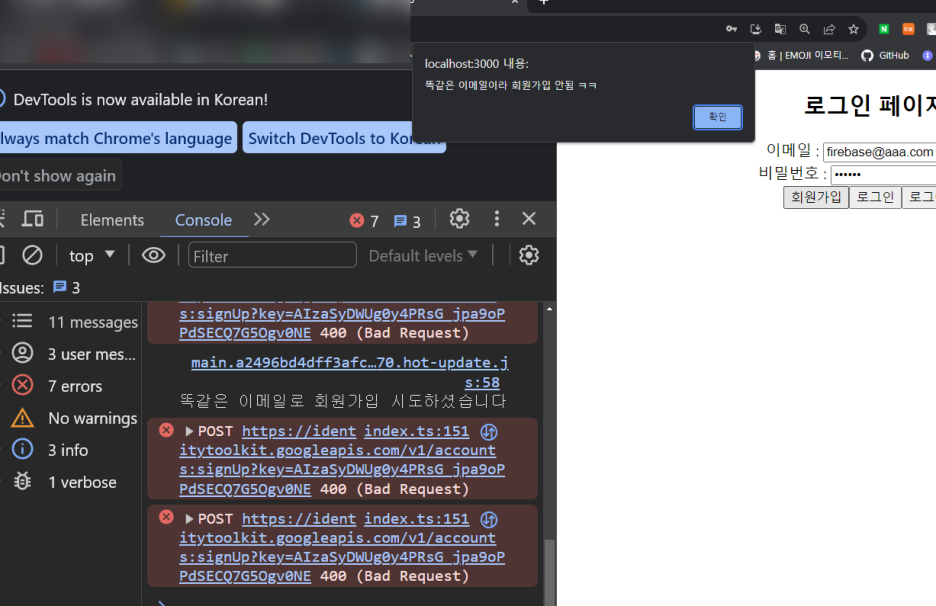The height and width of the screenshot is (606, 936).
Task: Open the Default levels dropdown
Action: (x=423, y=256)
